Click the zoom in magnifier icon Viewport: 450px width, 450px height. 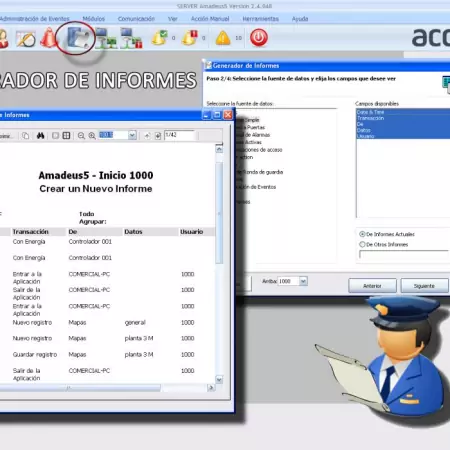(92, 135)
